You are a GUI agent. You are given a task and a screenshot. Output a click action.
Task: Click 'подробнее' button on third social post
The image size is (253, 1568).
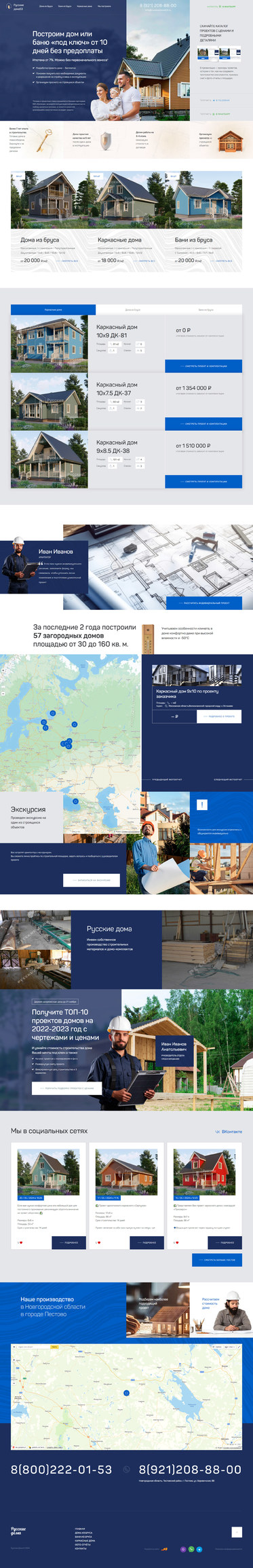click(x=225, y=1242)
